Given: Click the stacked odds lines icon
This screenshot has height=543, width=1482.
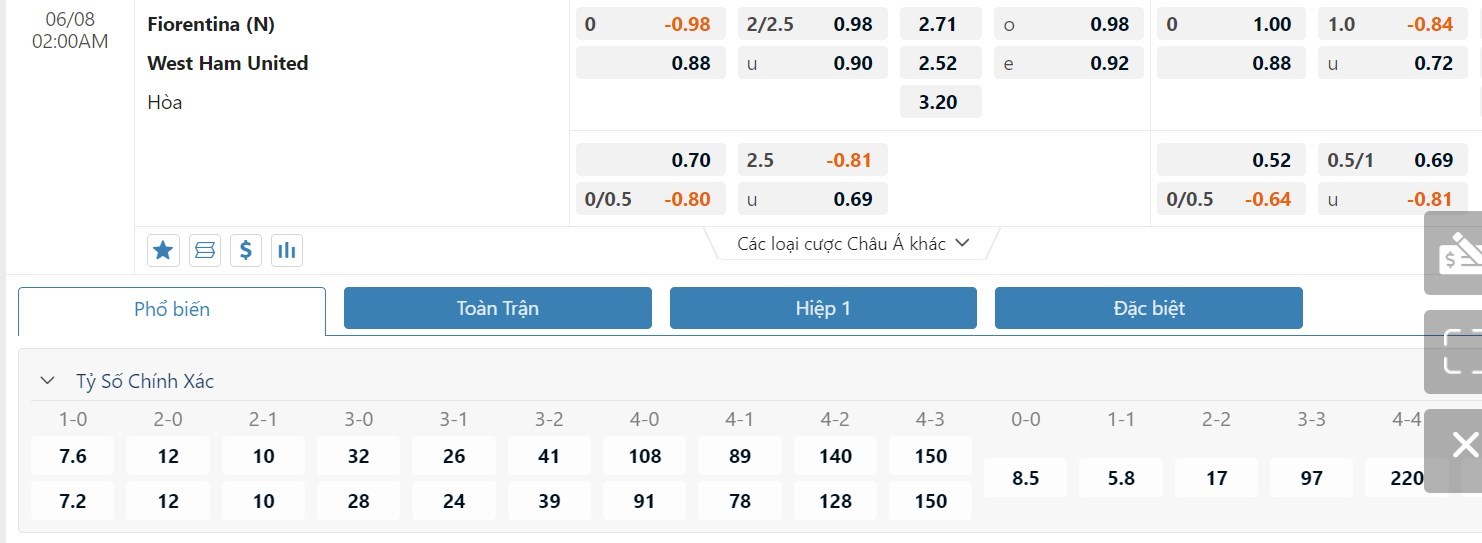Looking at the screenshot, I should (205, 250).
